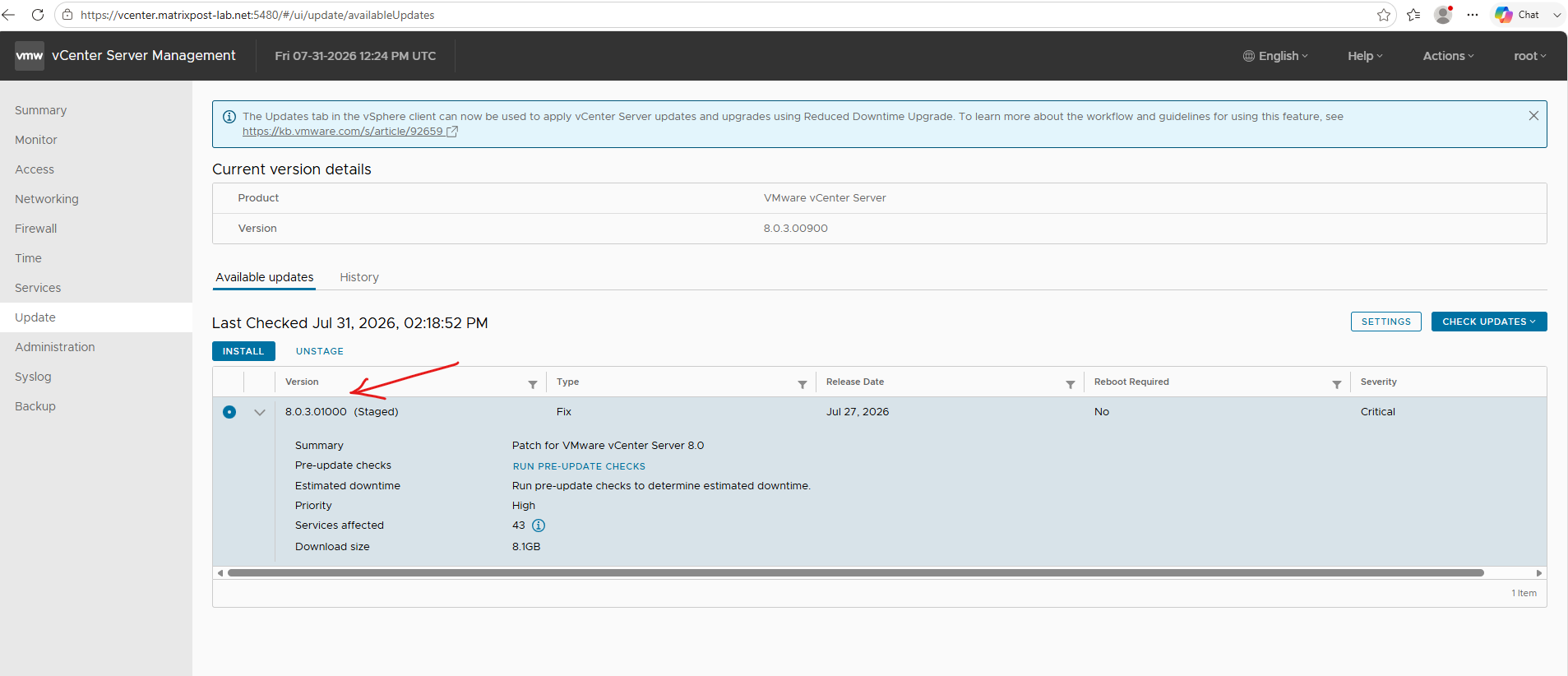The height and width of the screenshot is (676, 1568).
Task: Filter the Version column
Action: click(x=533, y=384)
